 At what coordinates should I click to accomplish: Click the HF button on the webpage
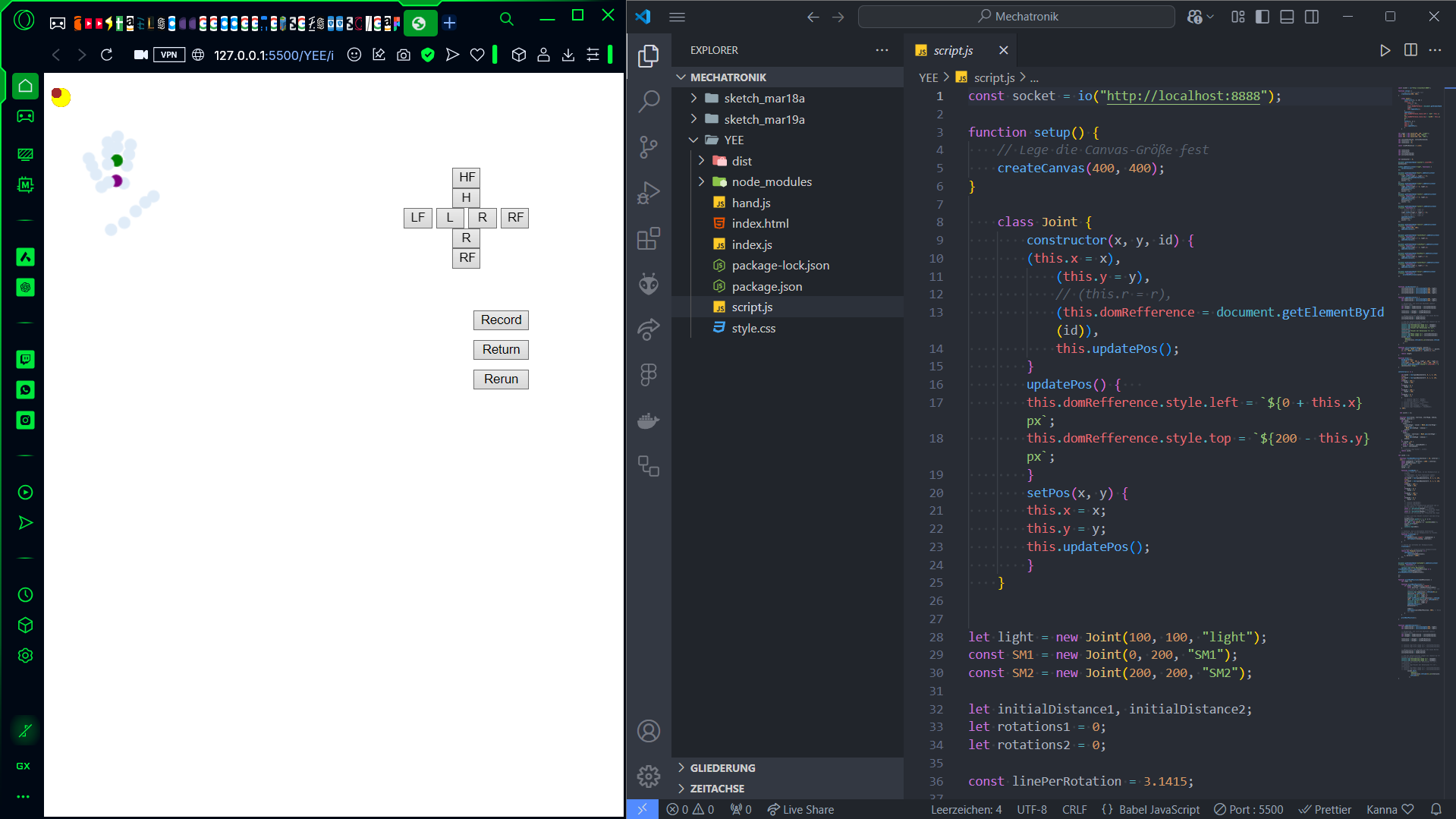point(467,177)
